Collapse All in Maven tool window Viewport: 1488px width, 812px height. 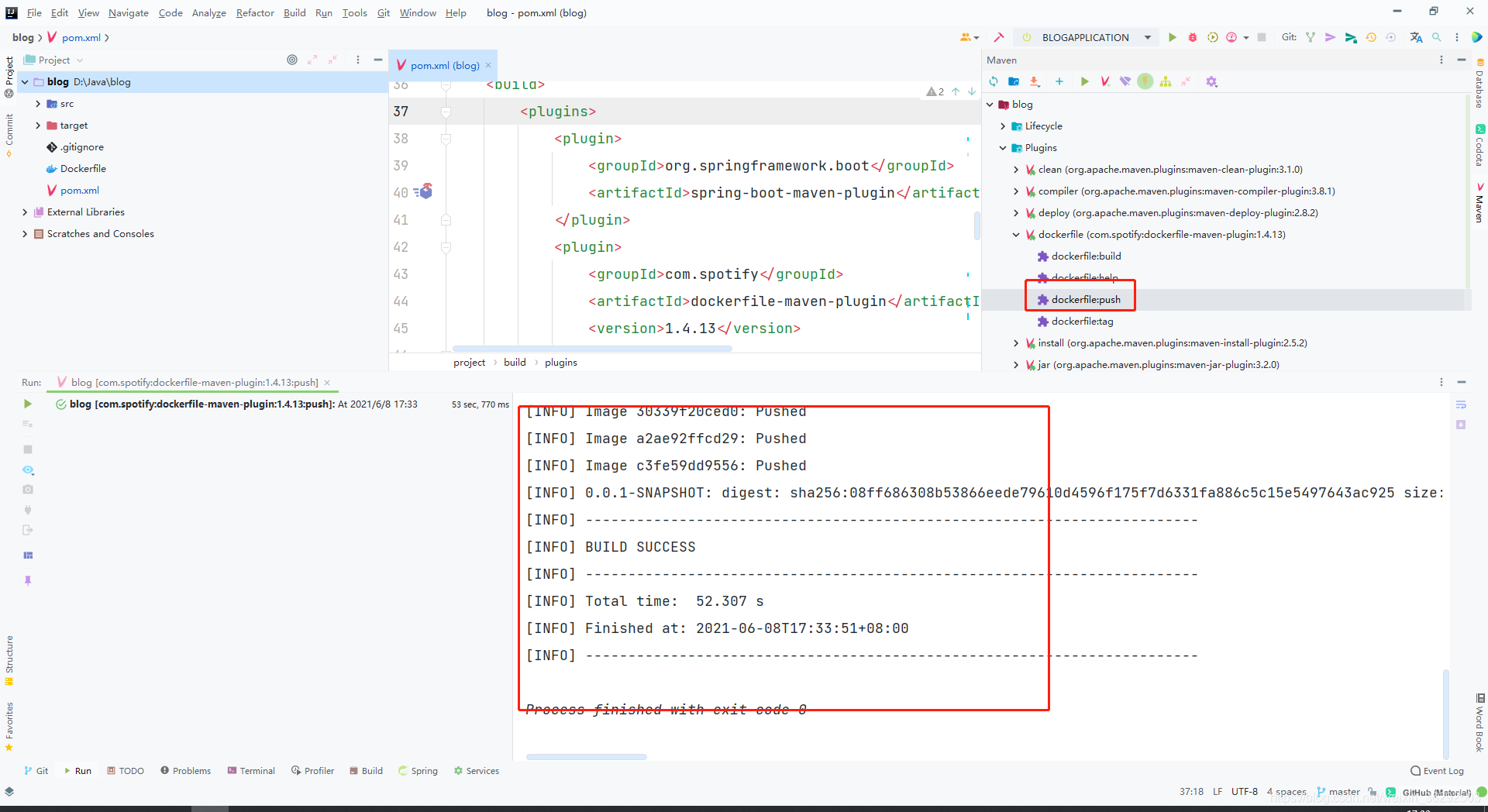click(1186, 81)
